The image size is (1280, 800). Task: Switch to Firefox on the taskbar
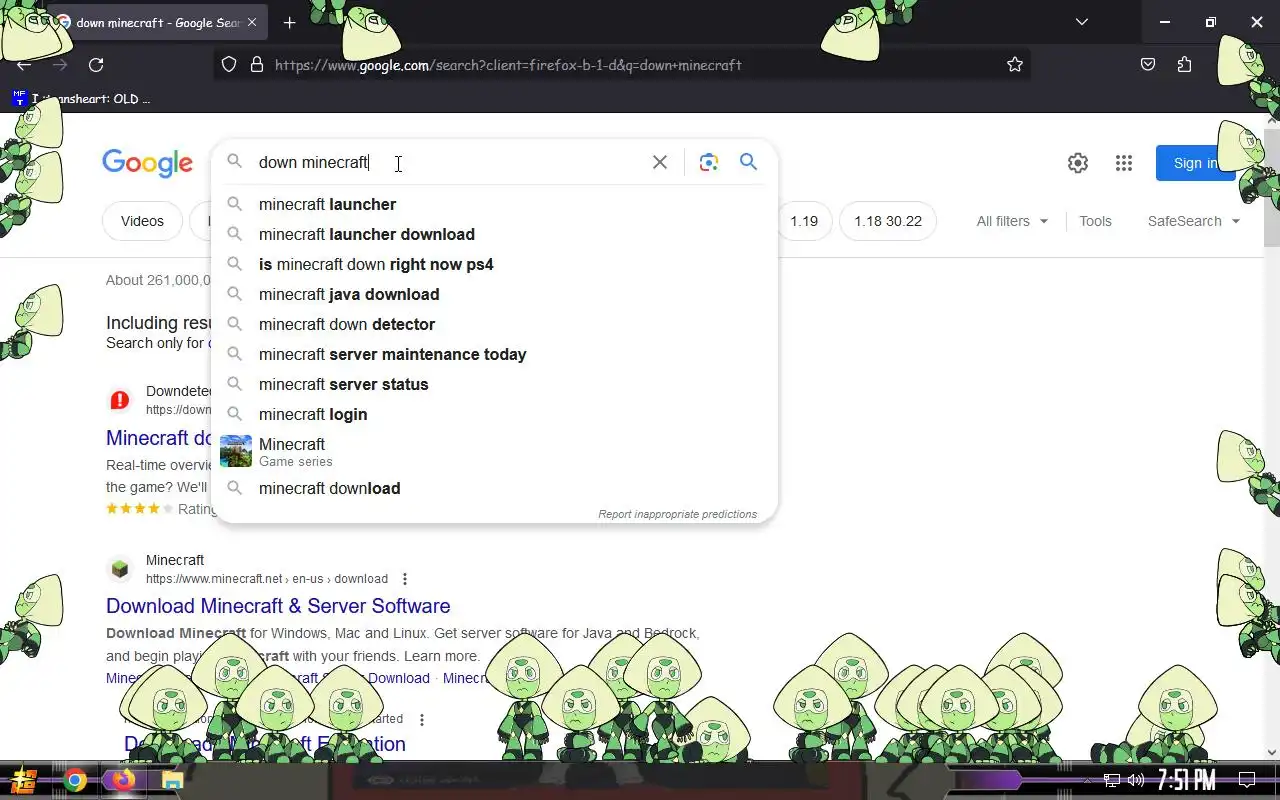(x=123, y=780)
